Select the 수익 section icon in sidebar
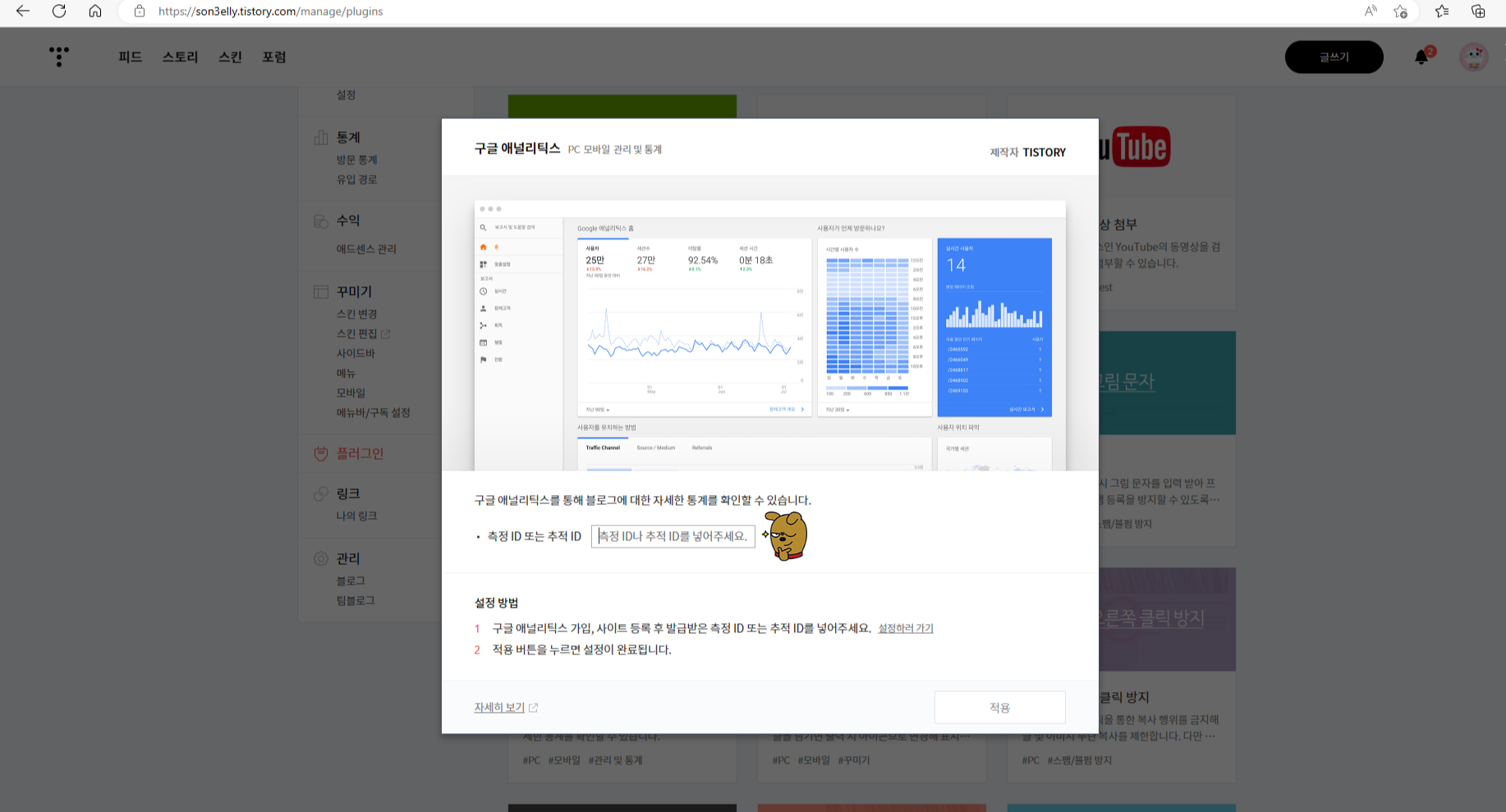Screen dimensions: 1506x812 [321, 221]
